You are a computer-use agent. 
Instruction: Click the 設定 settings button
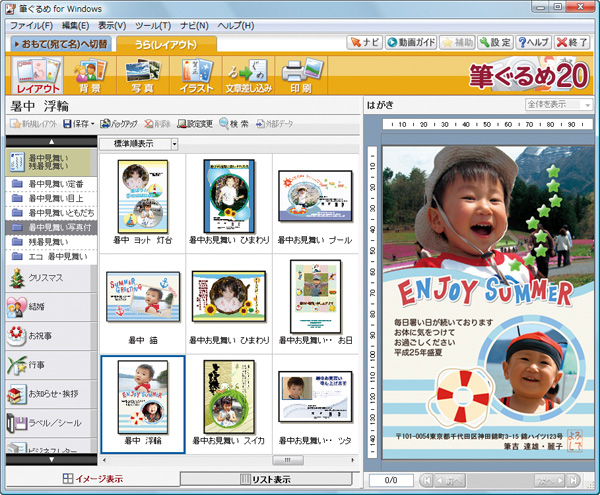(x=495, y=43)
